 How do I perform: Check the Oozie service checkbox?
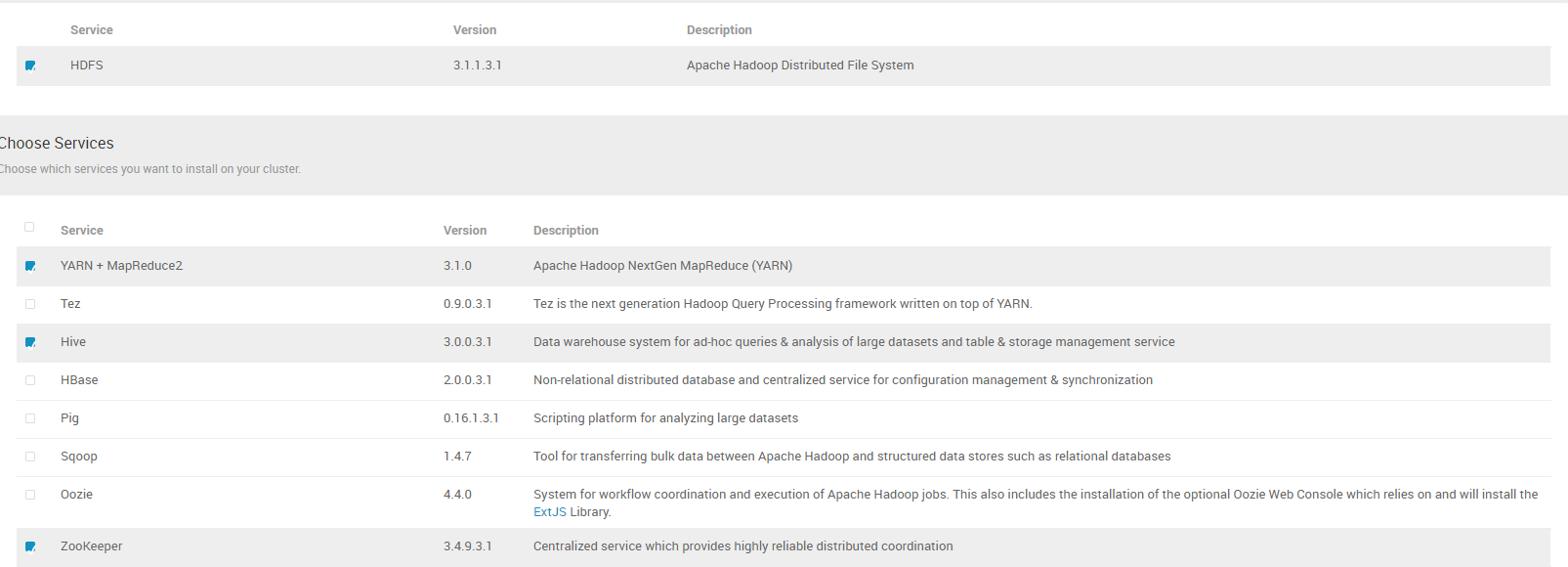(30, 495)
